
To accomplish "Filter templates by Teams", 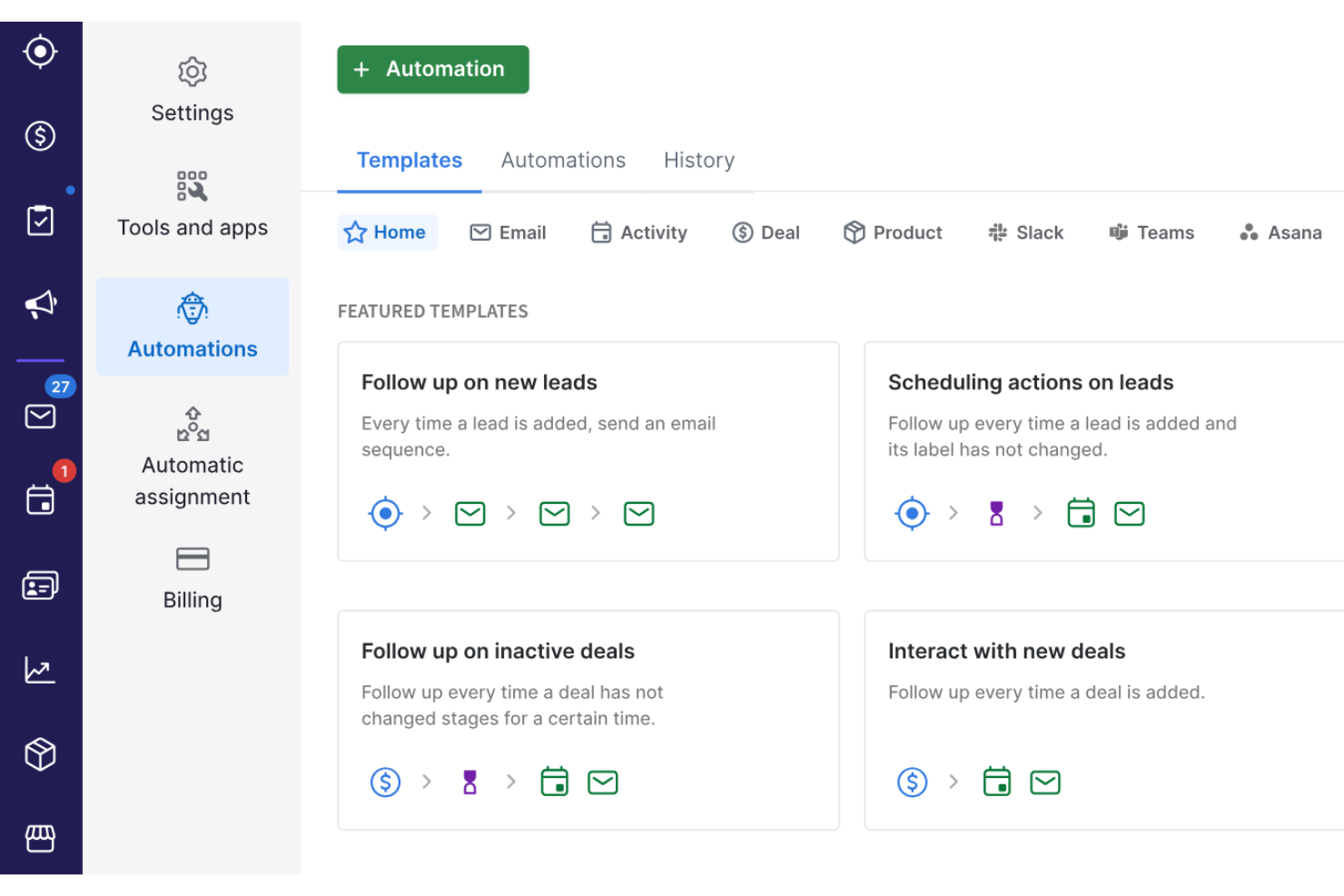I will [x=1151, y=232].
